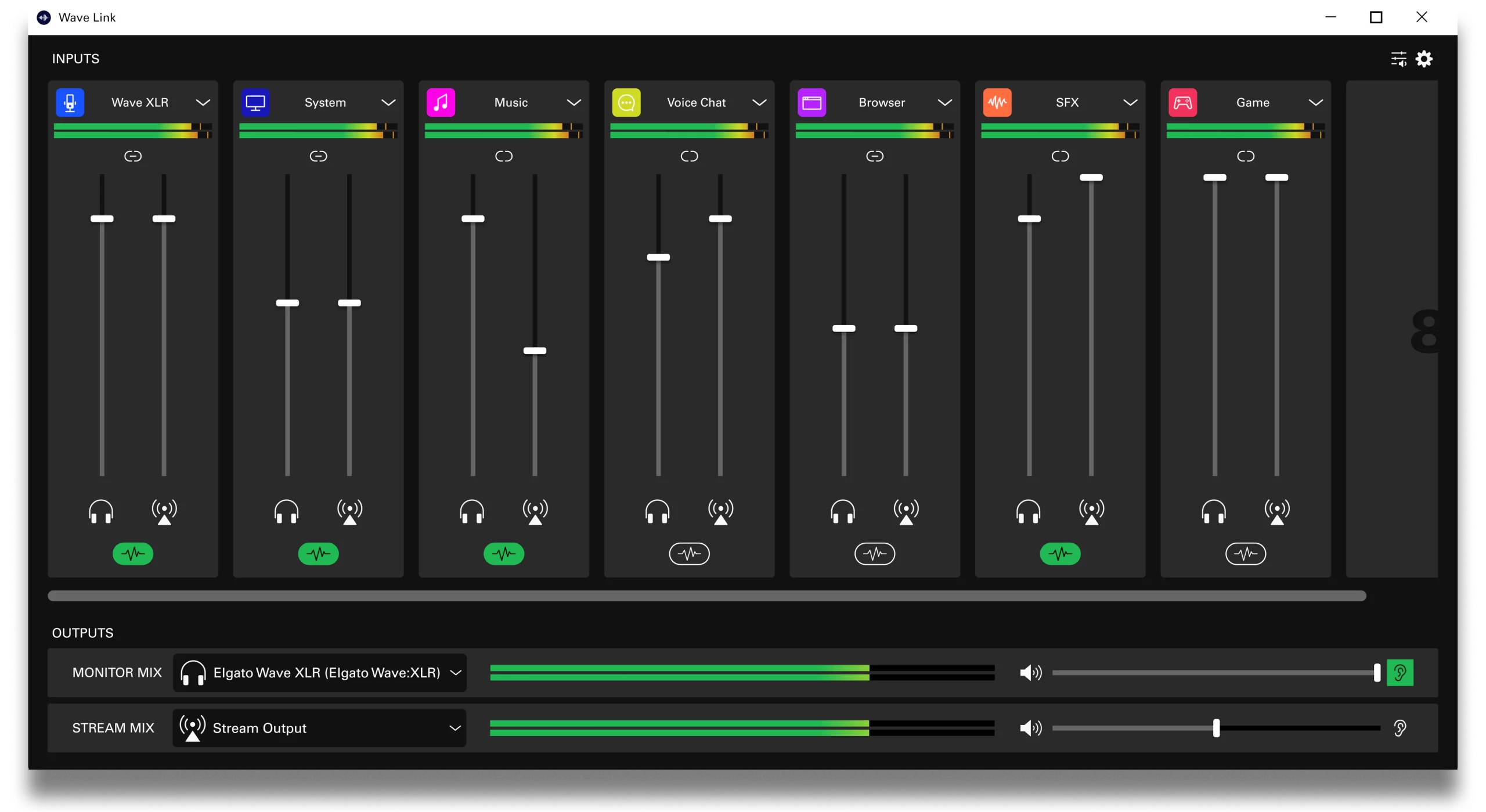Click the Music channel note icon
The image size is (1486, 812).
tap(441, 103)
